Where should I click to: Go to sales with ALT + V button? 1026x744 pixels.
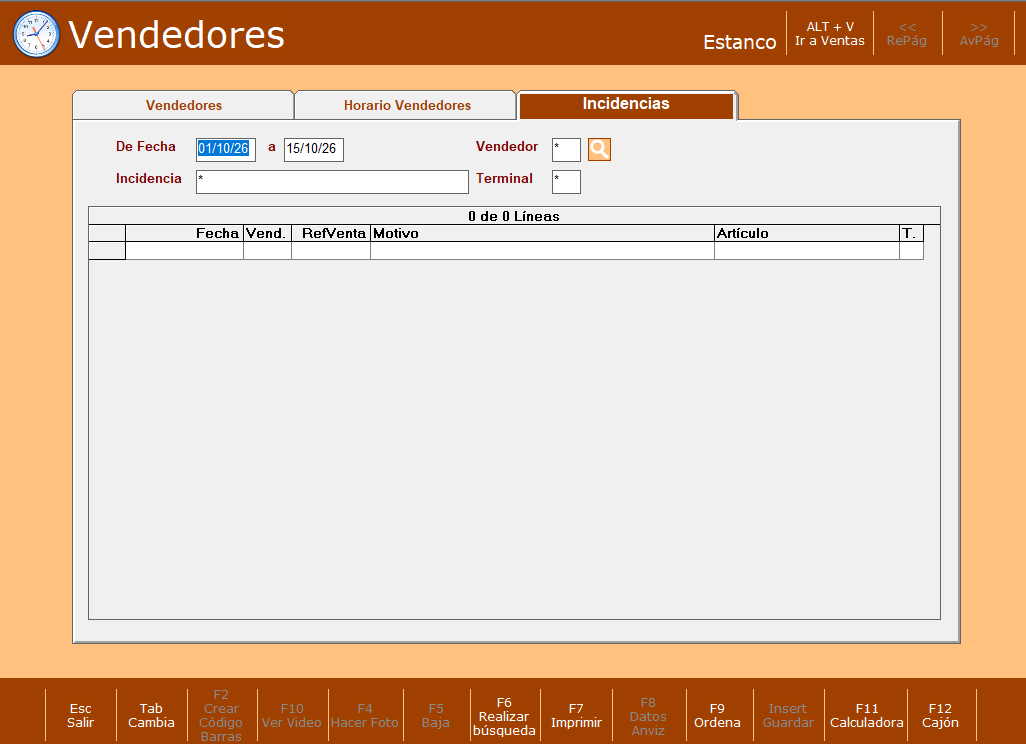830,33
